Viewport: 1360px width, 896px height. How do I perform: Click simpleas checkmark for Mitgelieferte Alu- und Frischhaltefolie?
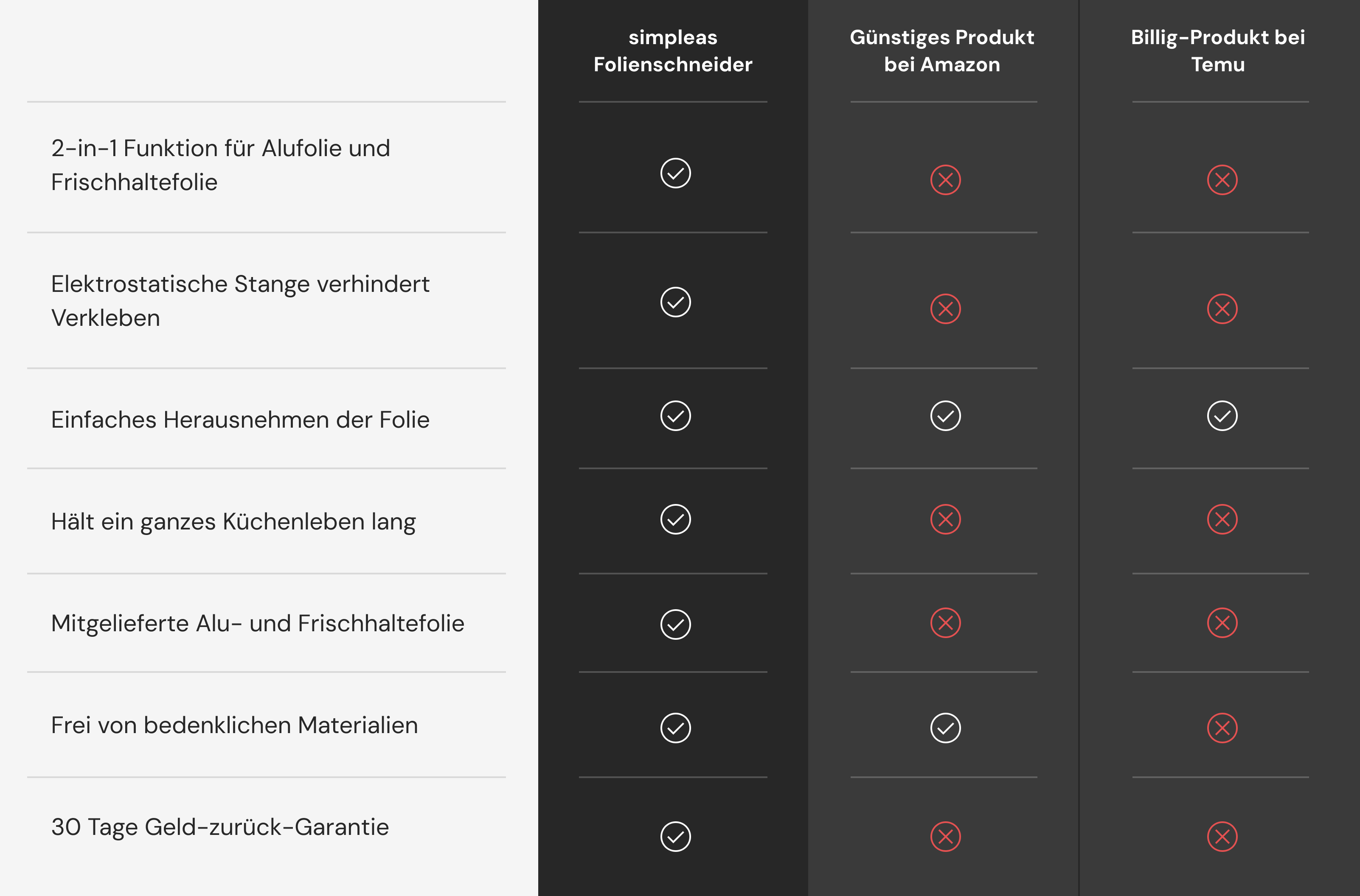pyautogui.click(x=675, y=624)
